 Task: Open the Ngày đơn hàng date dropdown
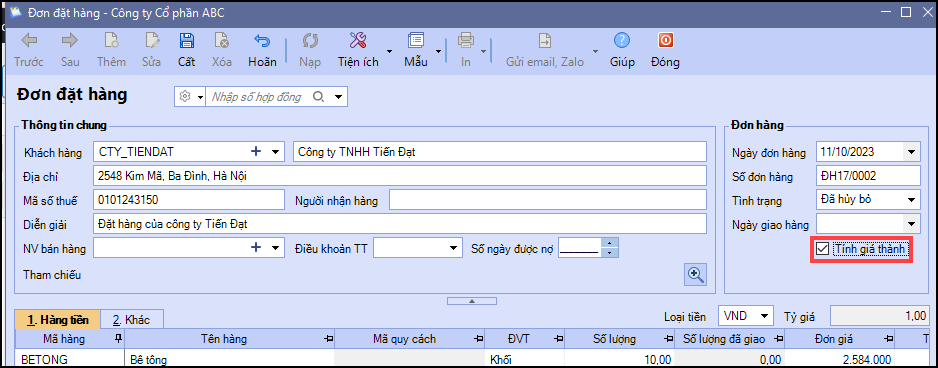point(911,152)
